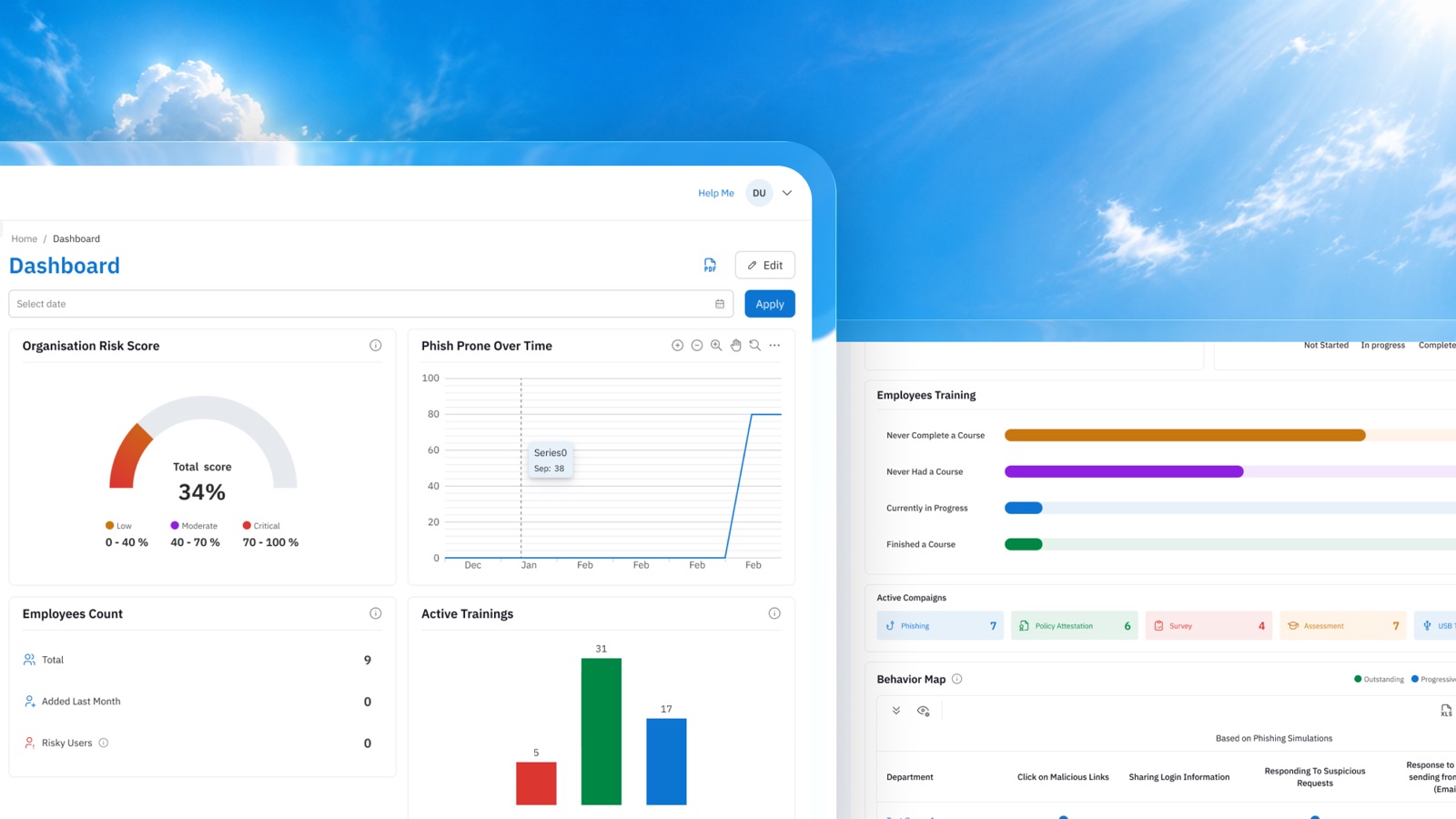This screenshot has height=819, width=1456.
Task: Toggle the Outstanding legend item
Action: pos(1380,679)
